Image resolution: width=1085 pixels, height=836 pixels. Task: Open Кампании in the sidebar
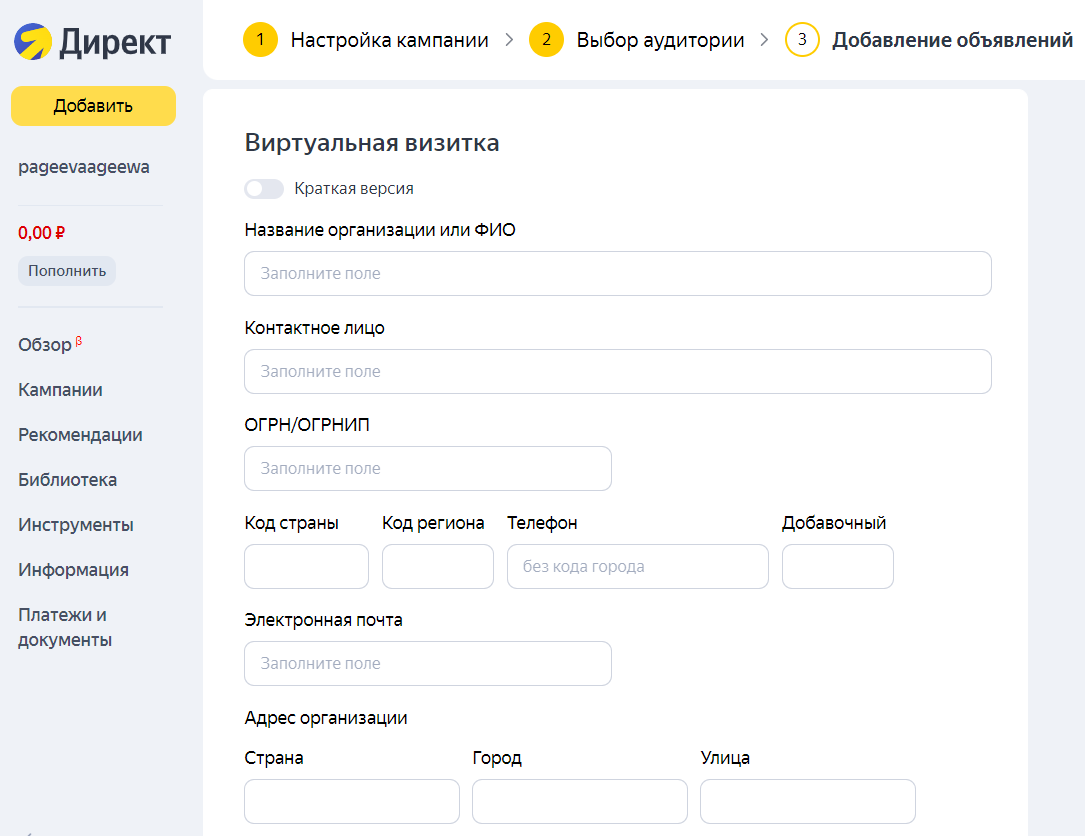coord(60,390)
